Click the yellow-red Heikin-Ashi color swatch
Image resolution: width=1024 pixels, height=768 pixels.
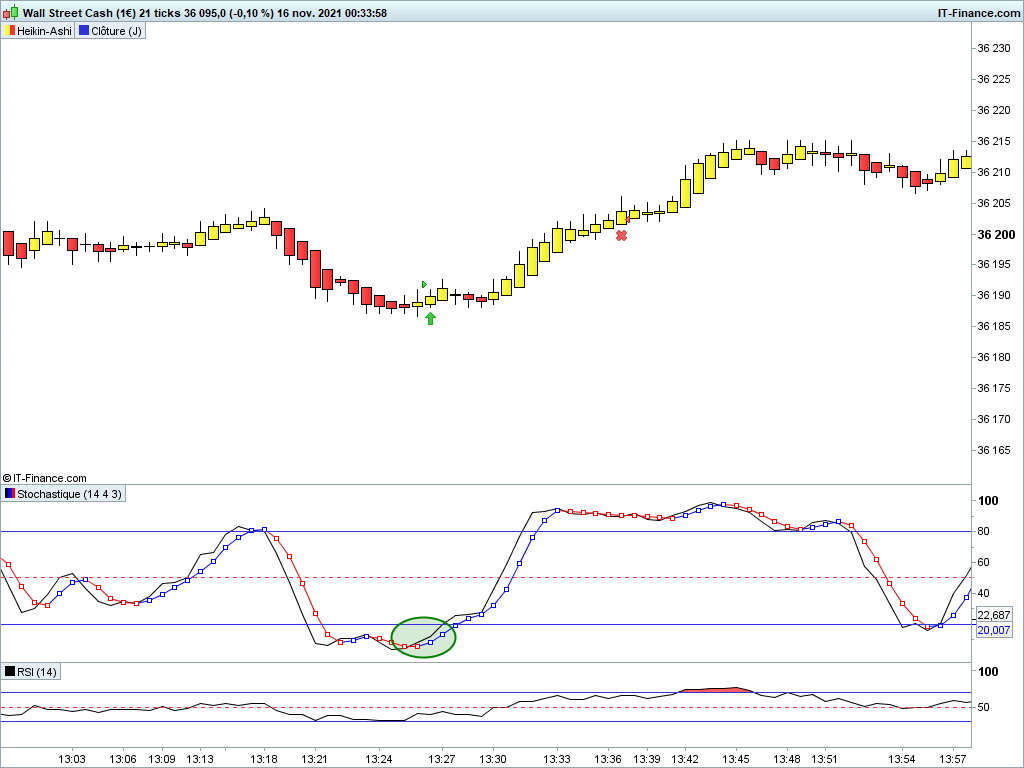10,31
